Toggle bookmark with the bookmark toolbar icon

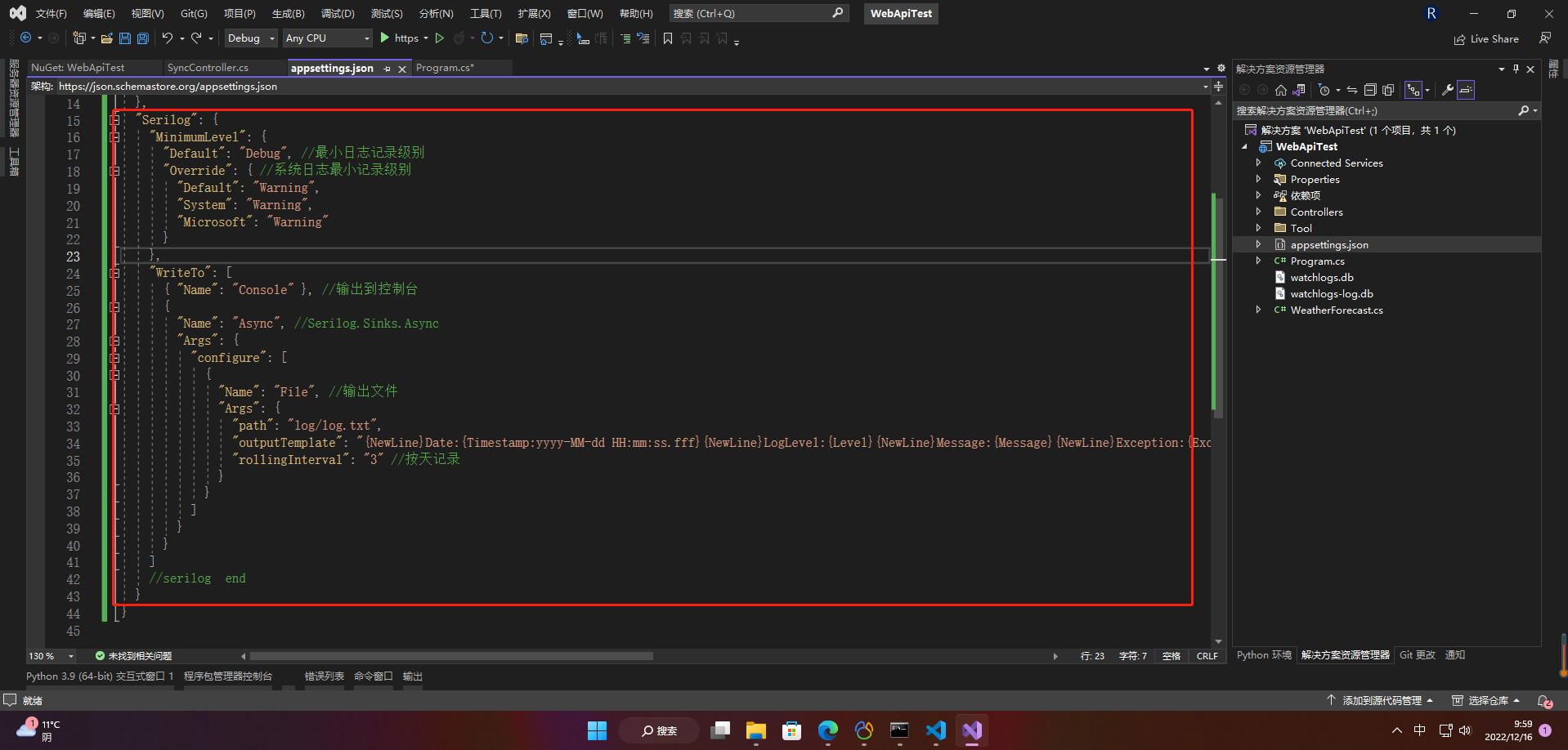668,38
